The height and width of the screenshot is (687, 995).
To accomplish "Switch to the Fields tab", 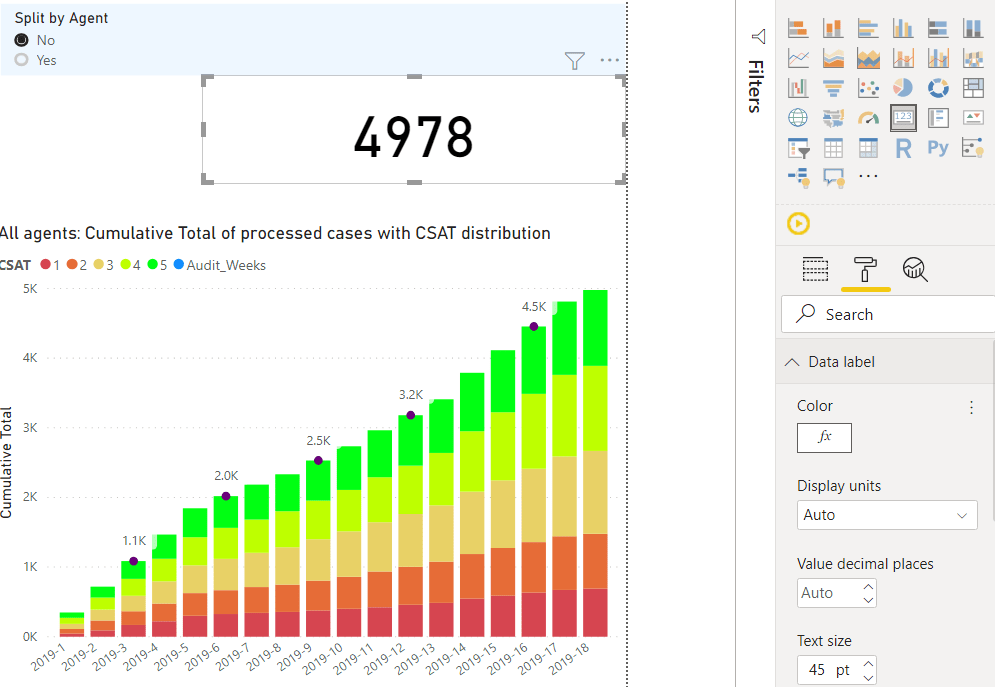I will (x=816, y=268).
